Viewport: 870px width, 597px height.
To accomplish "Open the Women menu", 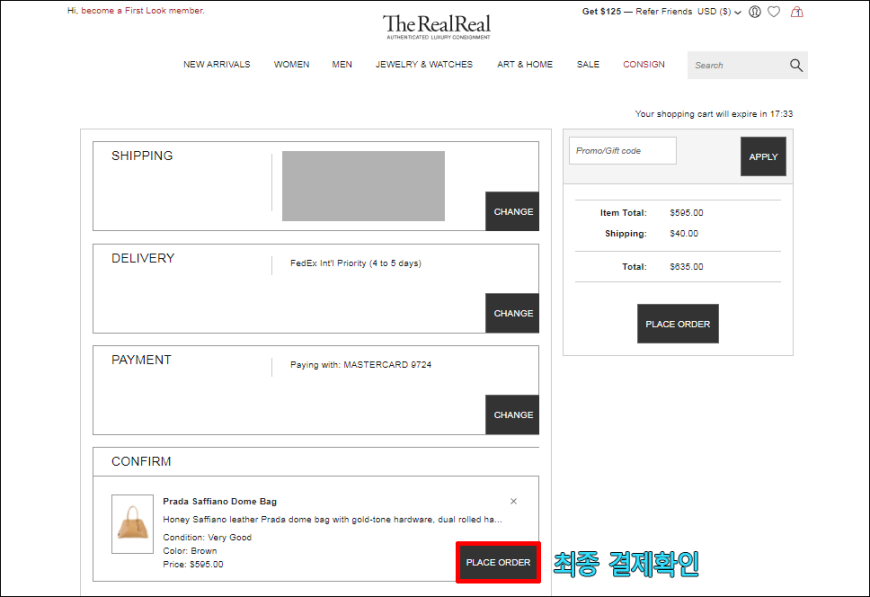I will point(291,64).
